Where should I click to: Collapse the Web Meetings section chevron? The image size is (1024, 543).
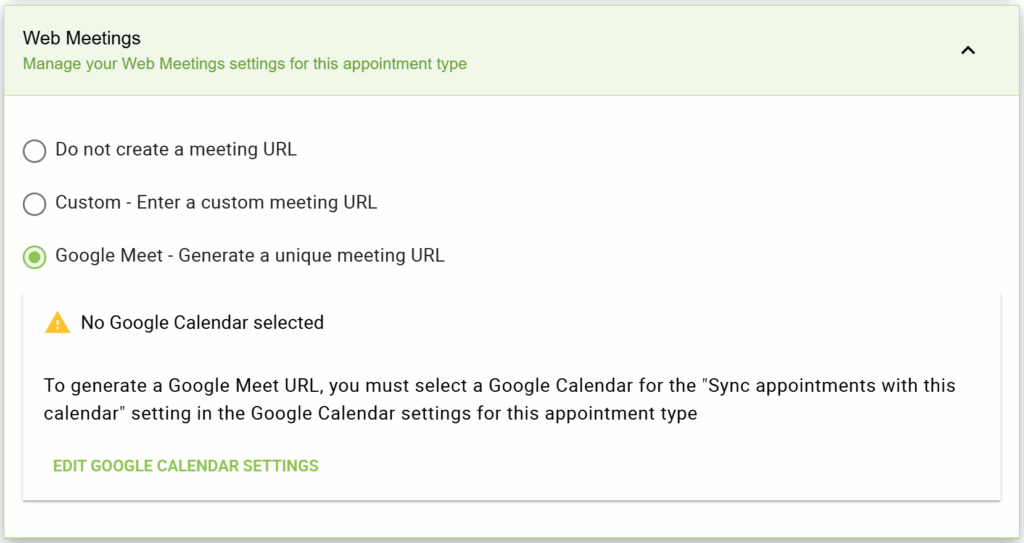[x=967, y=51]
